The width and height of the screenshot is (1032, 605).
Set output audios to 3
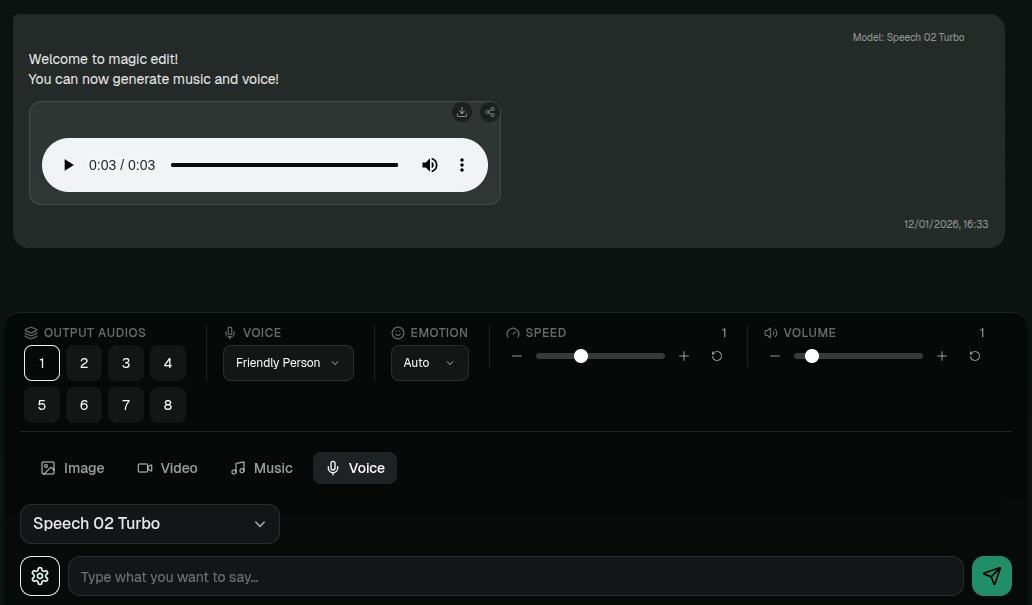126,363
